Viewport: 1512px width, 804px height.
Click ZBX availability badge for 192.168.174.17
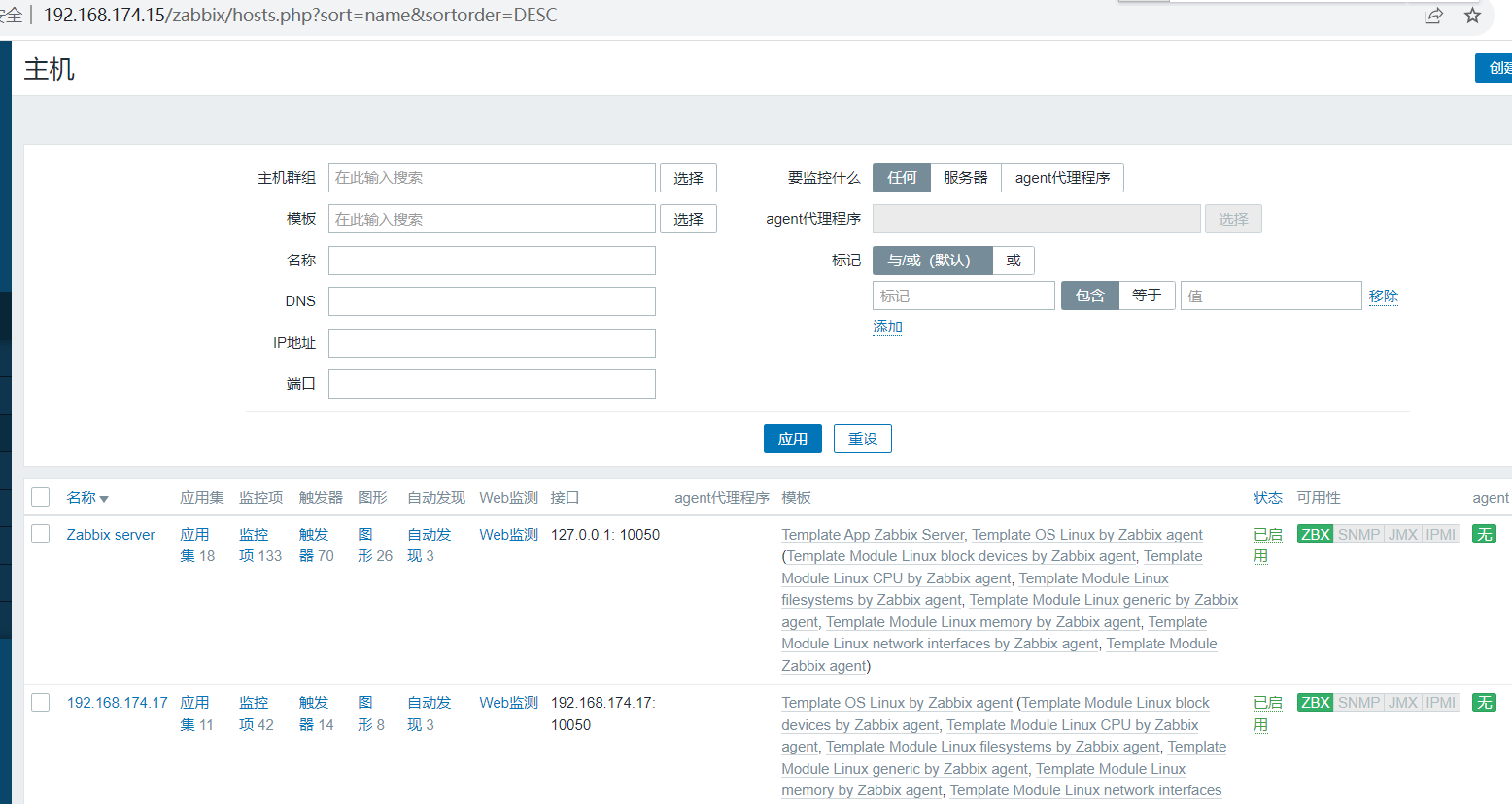click(x=1315, y=702)
